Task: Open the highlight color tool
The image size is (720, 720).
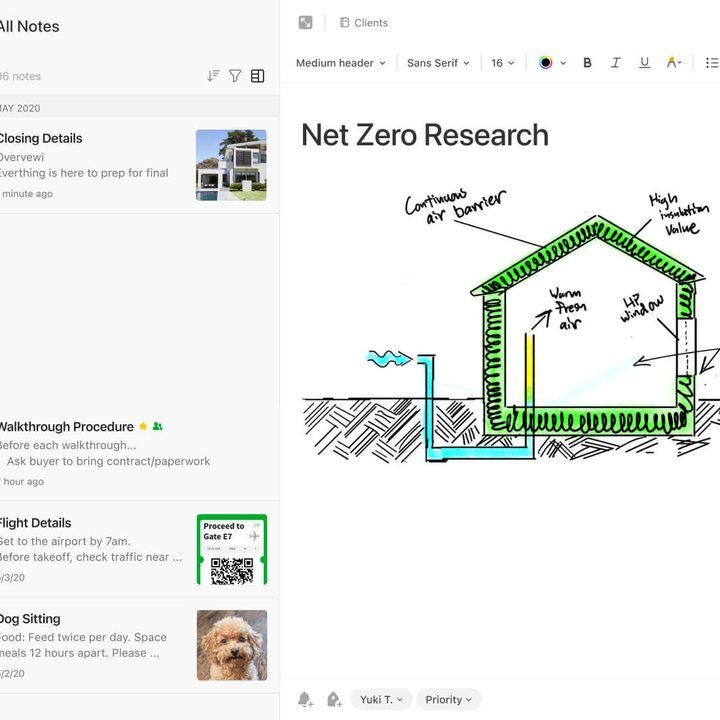Action: click(x=674, y=62)
